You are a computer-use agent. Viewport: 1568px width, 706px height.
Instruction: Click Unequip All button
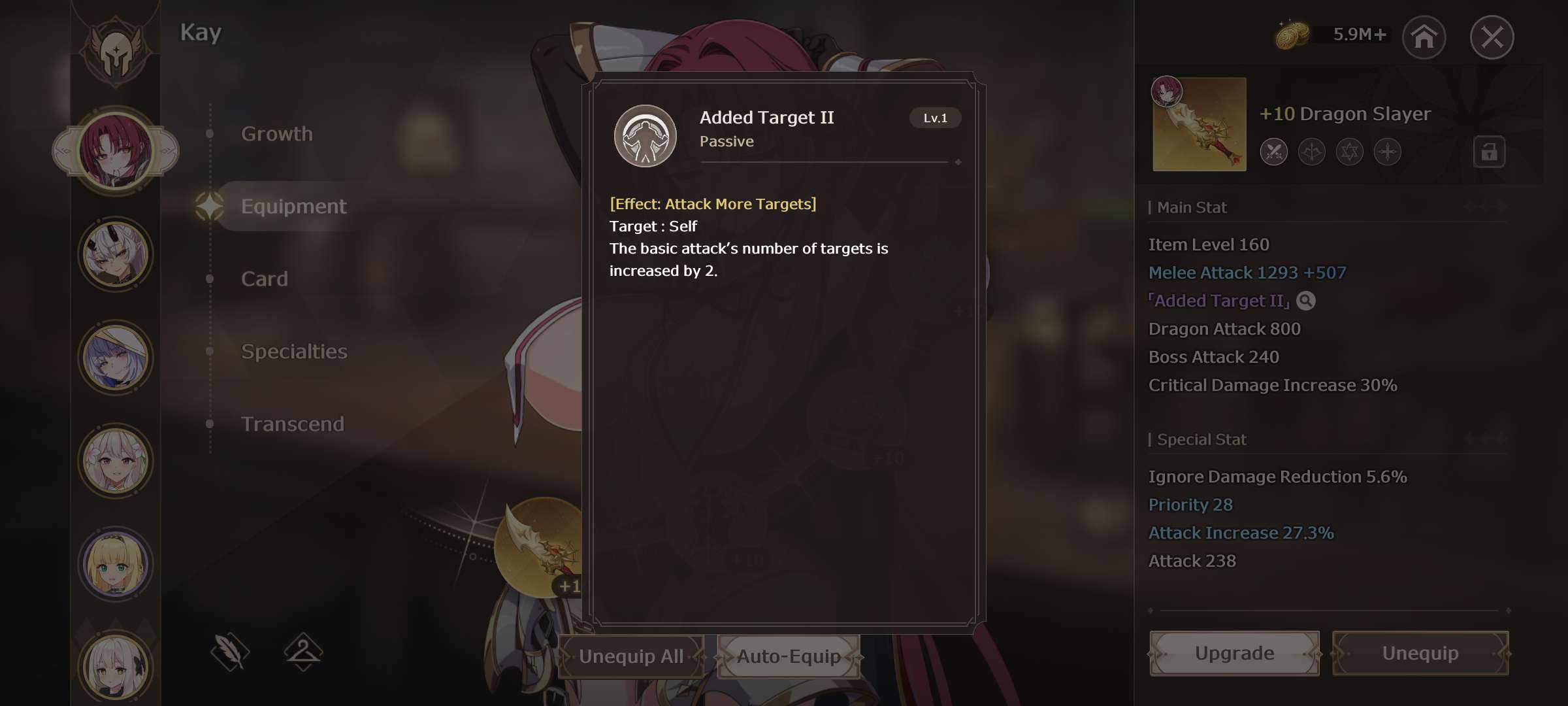tap(631, 656)
